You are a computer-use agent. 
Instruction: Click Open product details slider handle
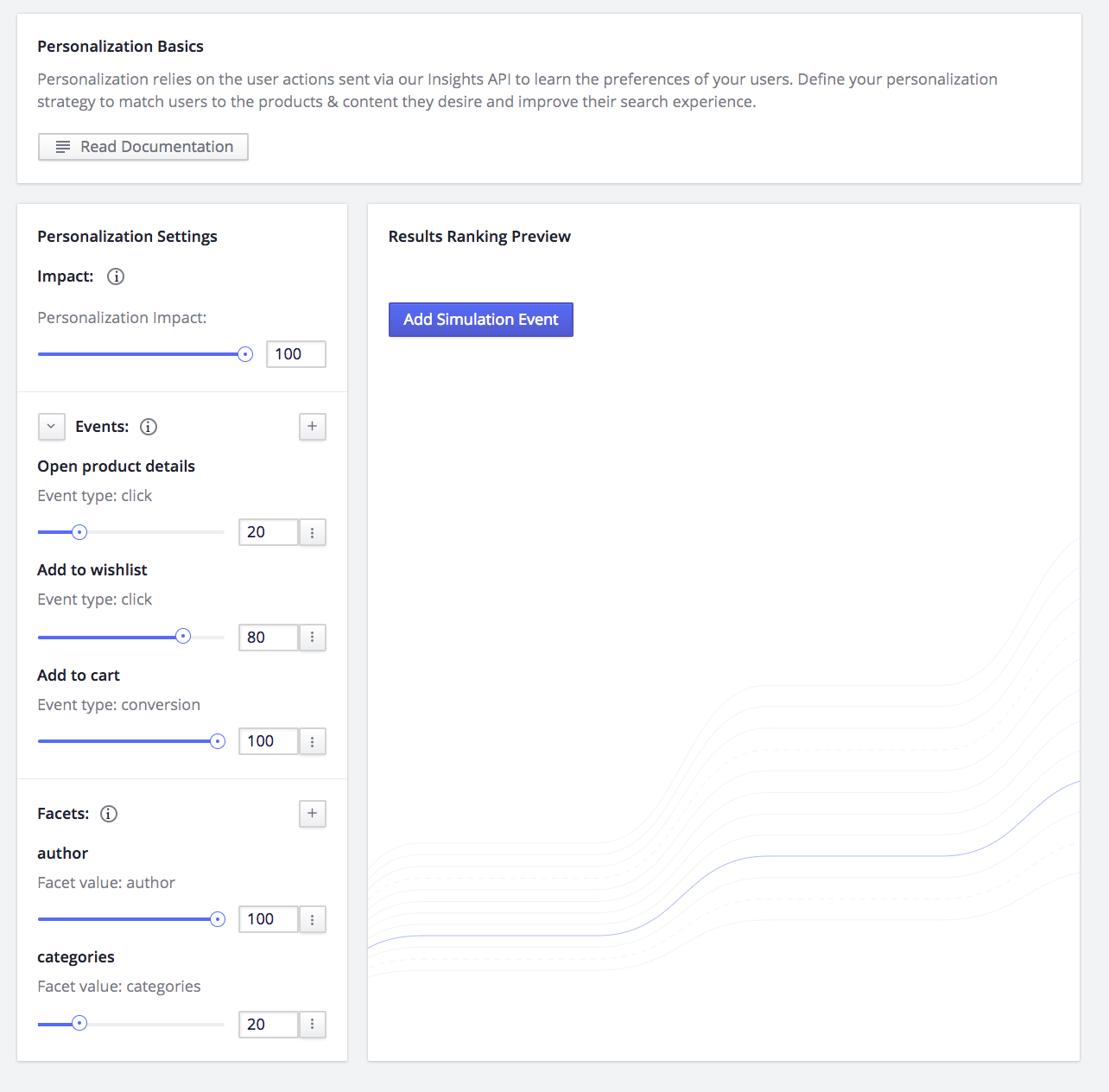pos(79,532)
